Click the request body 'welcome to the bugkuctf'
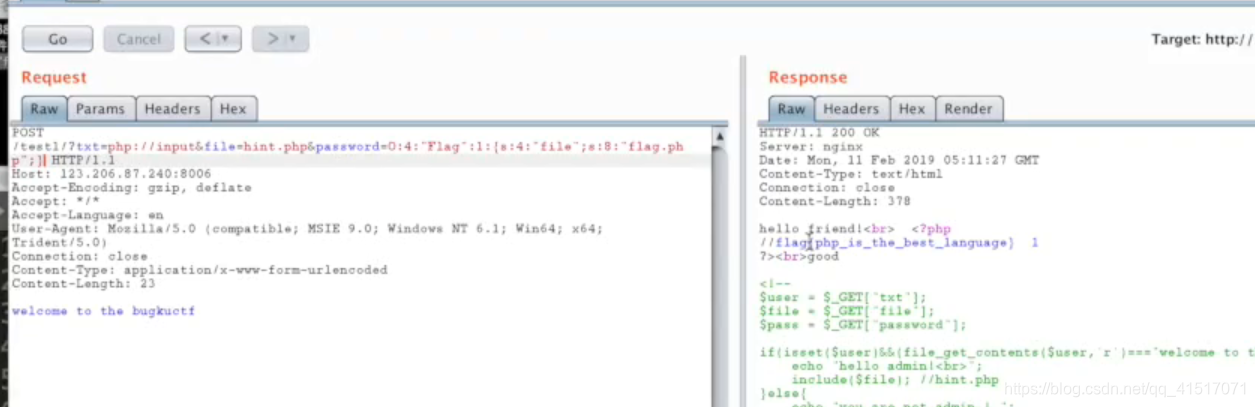The height and width of the screenshot is (407, 1255). (104, 311)
